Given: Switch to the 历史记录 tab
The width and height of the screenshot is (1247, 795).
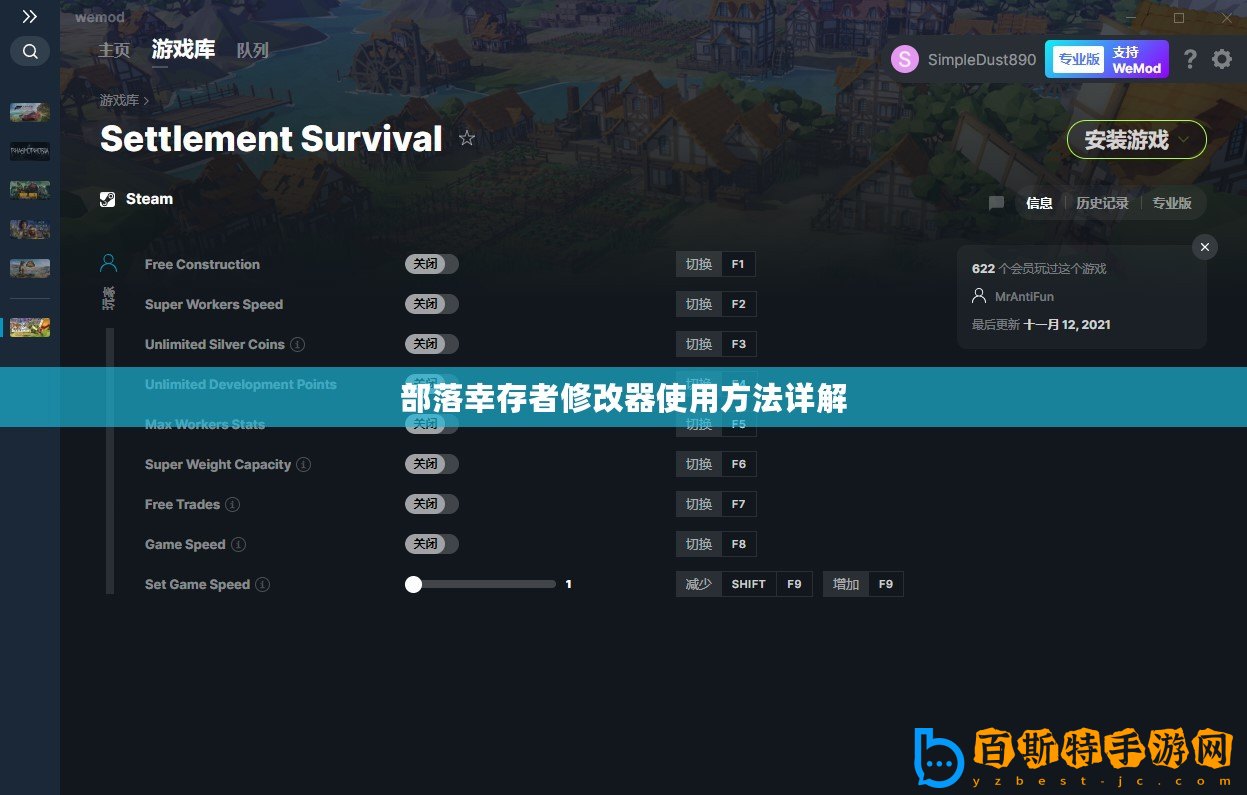Looking at the screenshot, I should 1102,203.
